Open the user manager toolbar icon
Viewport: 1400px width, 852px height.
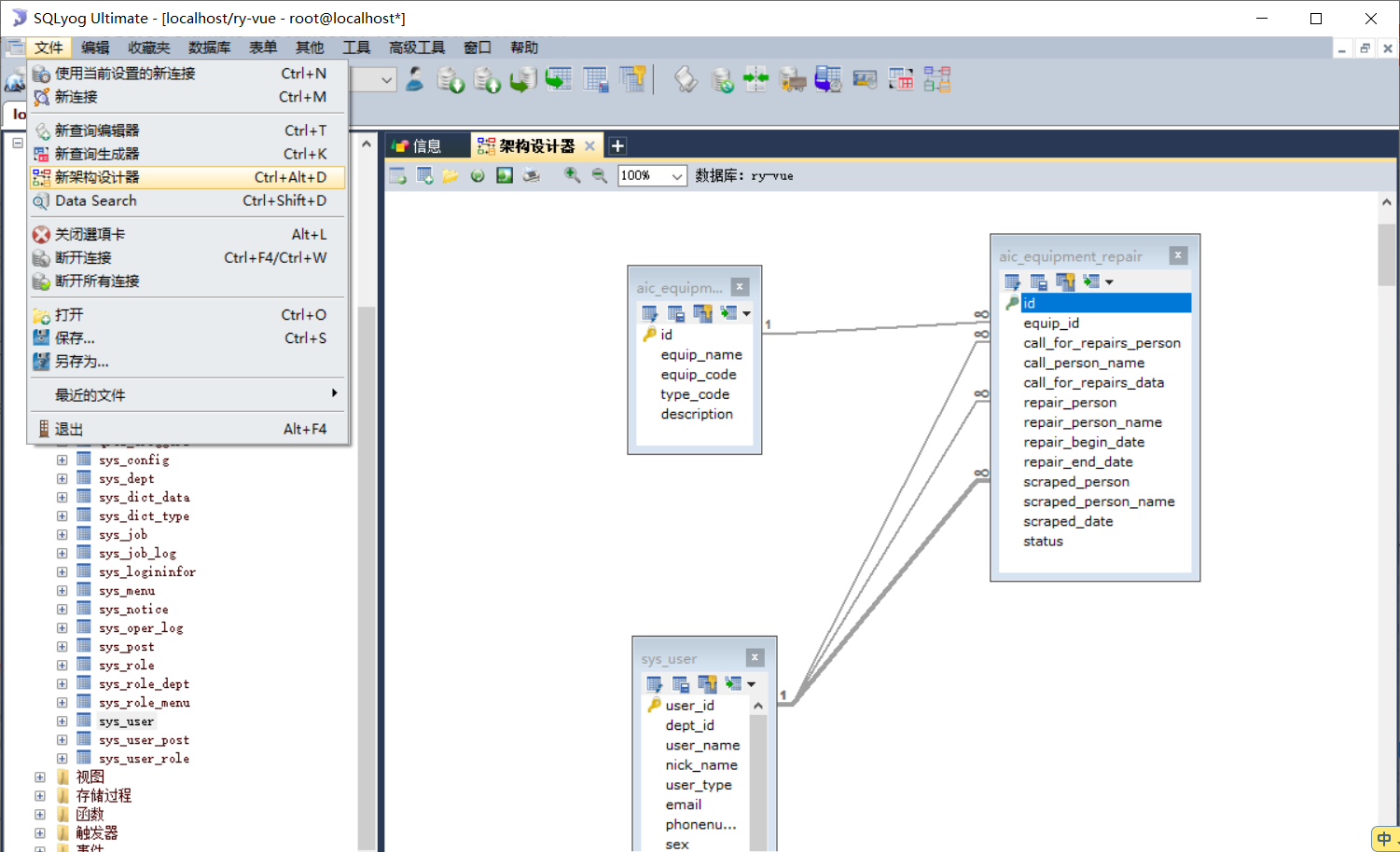(x=415, y=80)
